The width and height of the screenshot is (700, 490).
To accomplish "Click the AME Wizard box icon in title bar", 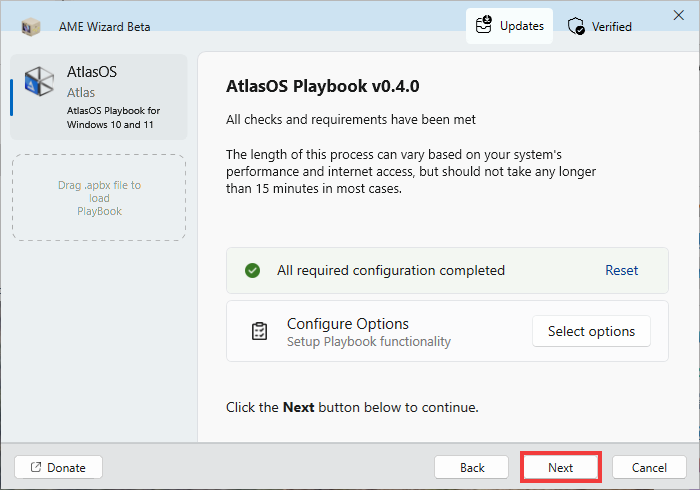I will tap(32, 26).
